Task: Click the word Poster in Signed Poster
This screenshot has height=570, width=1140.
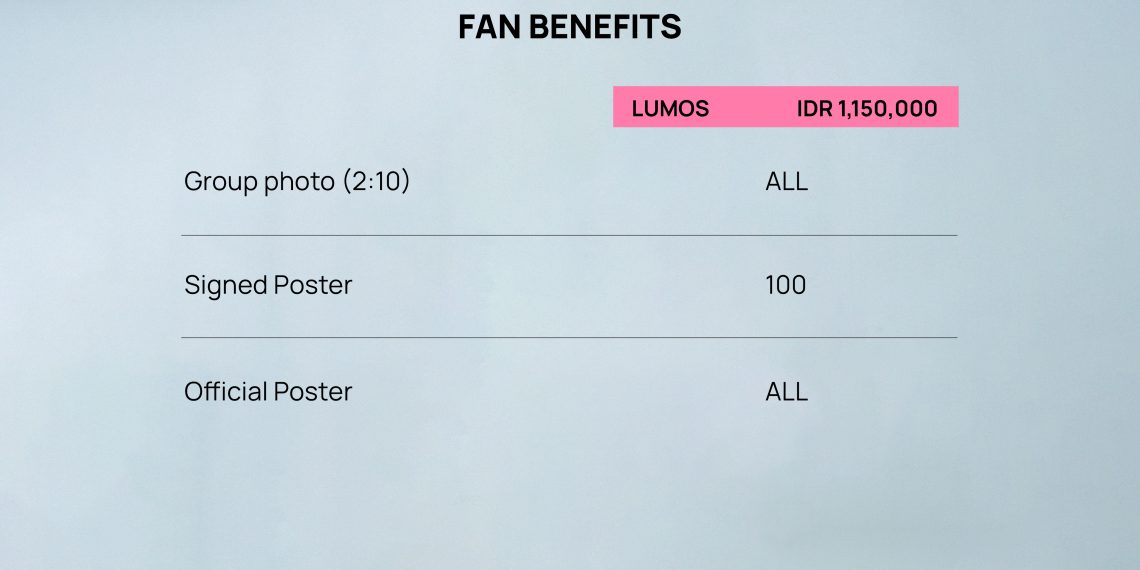Action: coord(313,285)
